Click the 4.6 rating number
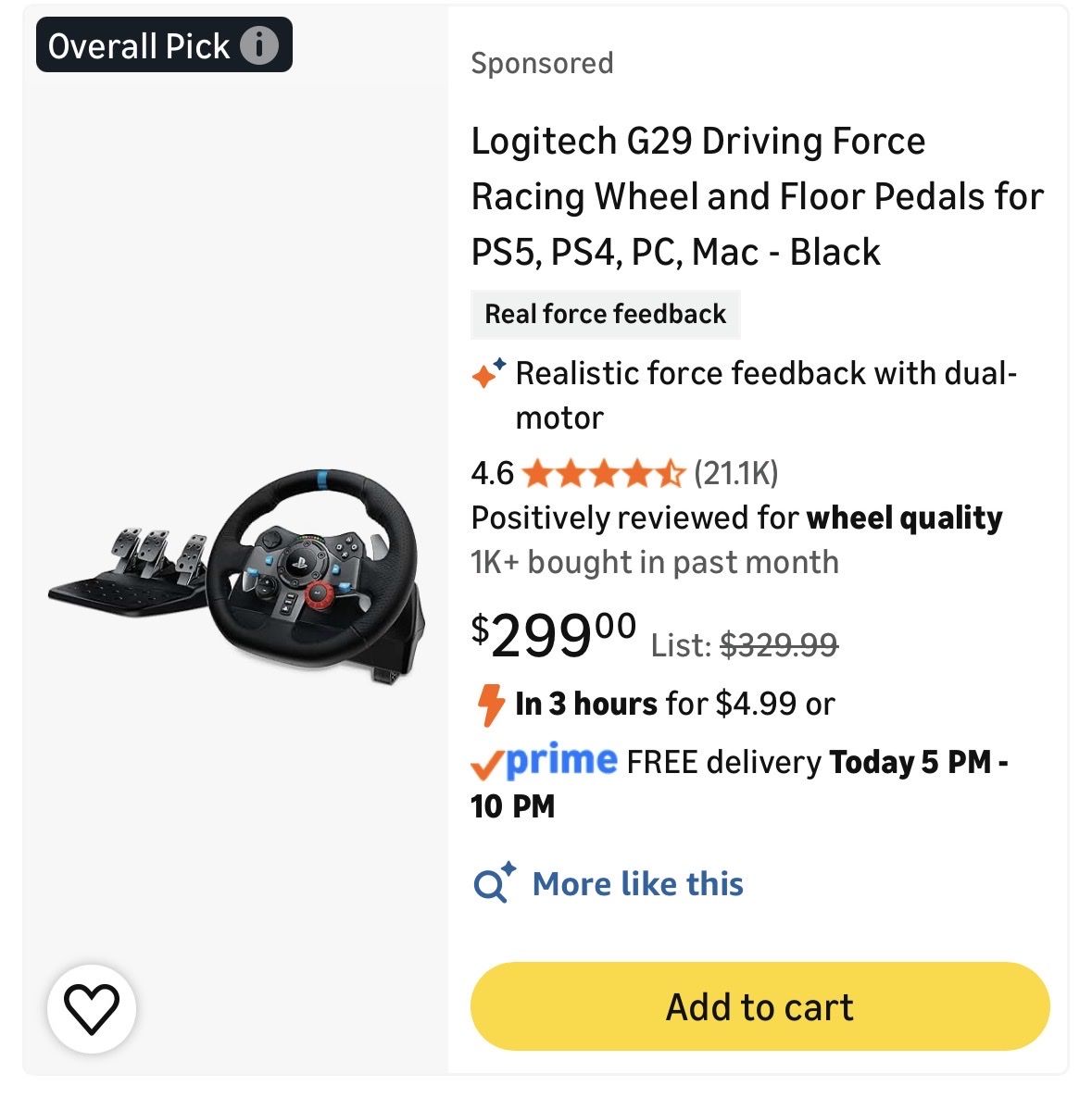 click(x=492, y=474)
